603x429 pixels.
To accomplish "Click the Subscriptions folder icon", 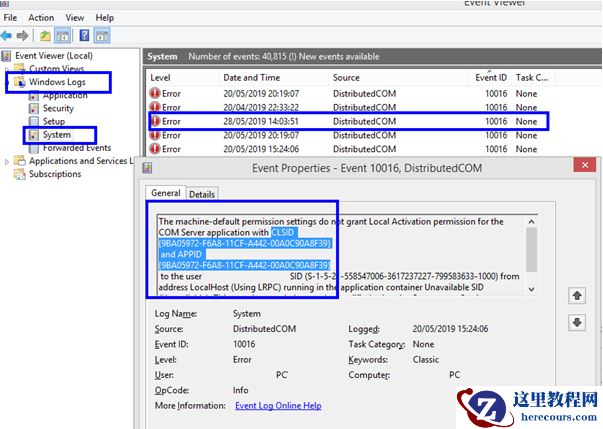I will (20, 174).
